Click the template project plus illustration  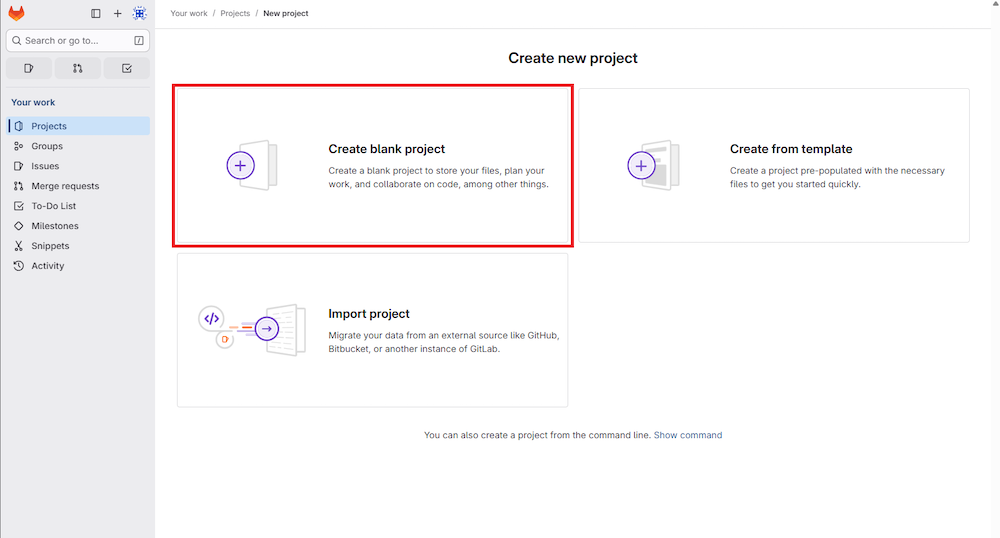[653, 166]
